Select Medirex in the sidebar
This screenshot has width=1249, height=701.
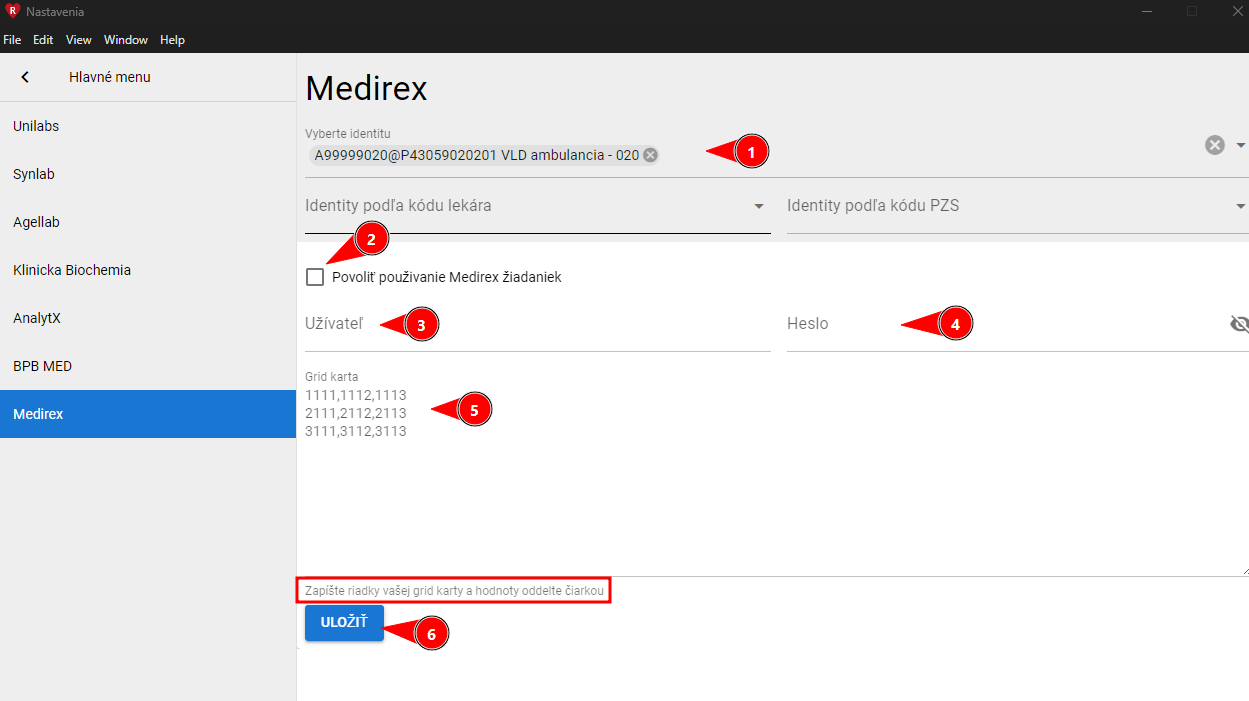point(148,414)
